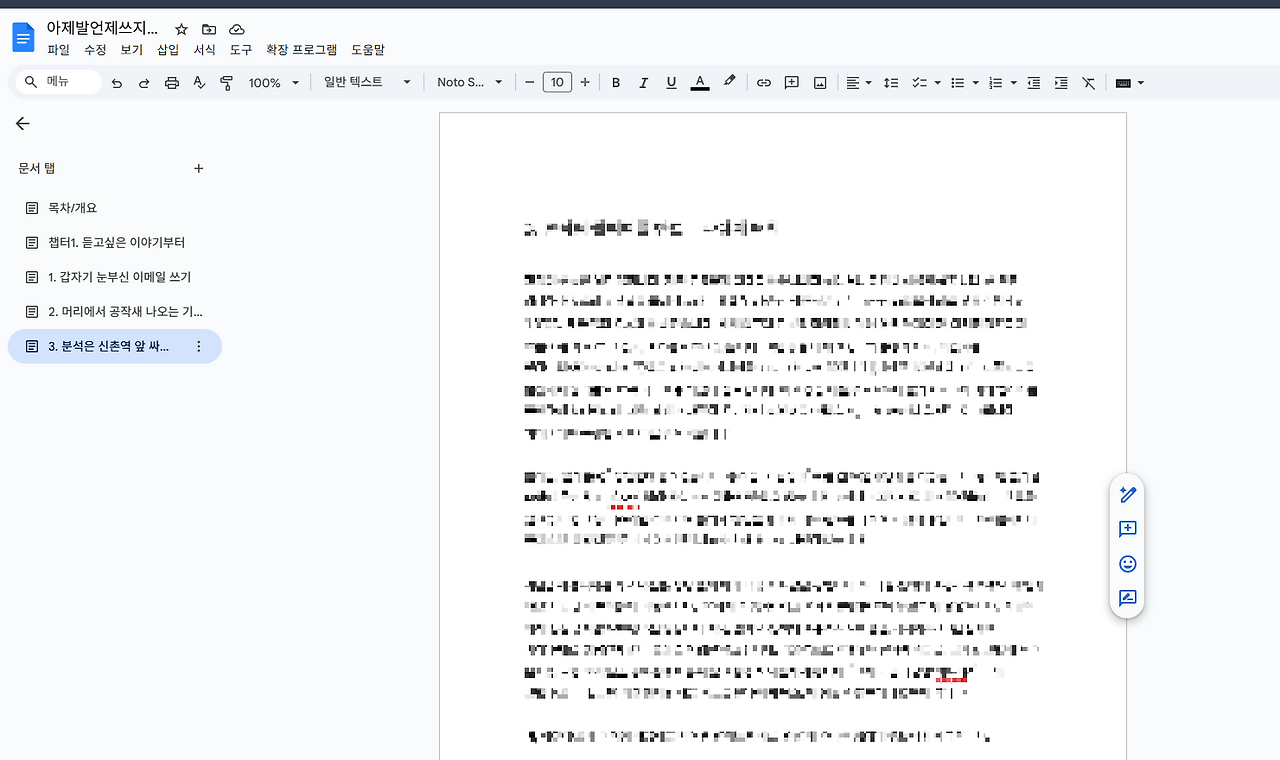Open the highlight color picker

[x=729, y=83]
